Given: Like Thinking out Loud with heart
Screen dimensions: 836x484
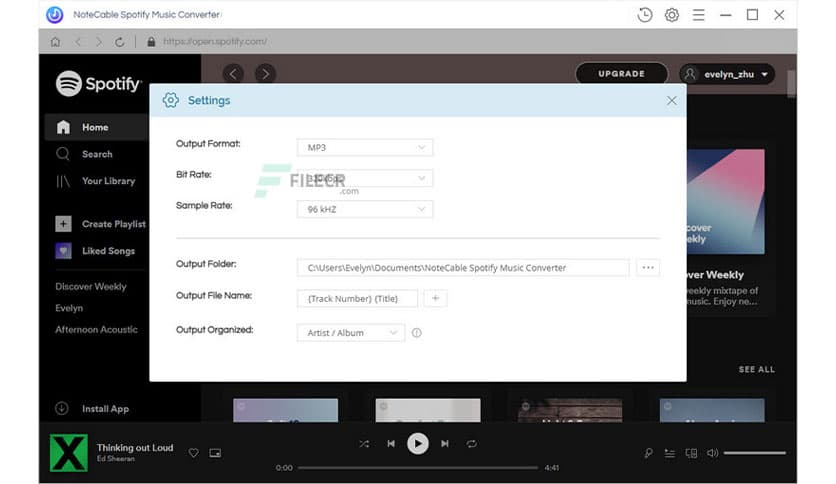Looking at the screenshot, I should [x=194, y=453].
